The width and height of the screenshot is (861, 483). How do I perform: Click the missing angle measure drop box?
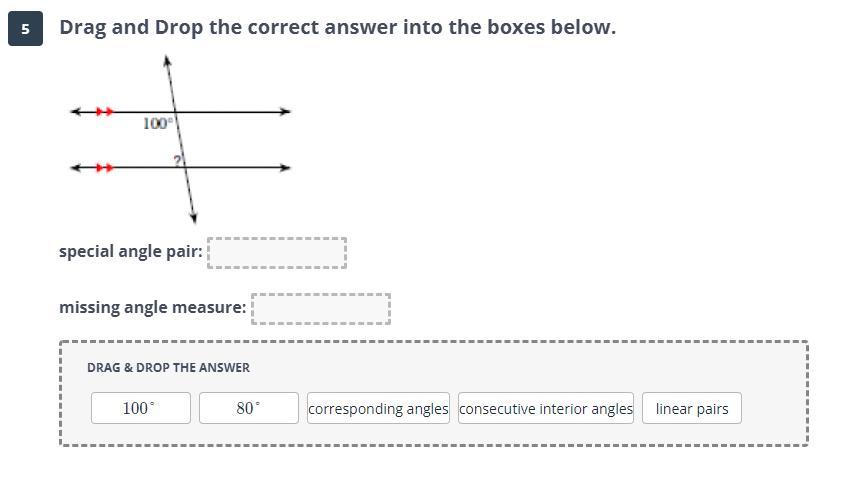pos(320,309)
